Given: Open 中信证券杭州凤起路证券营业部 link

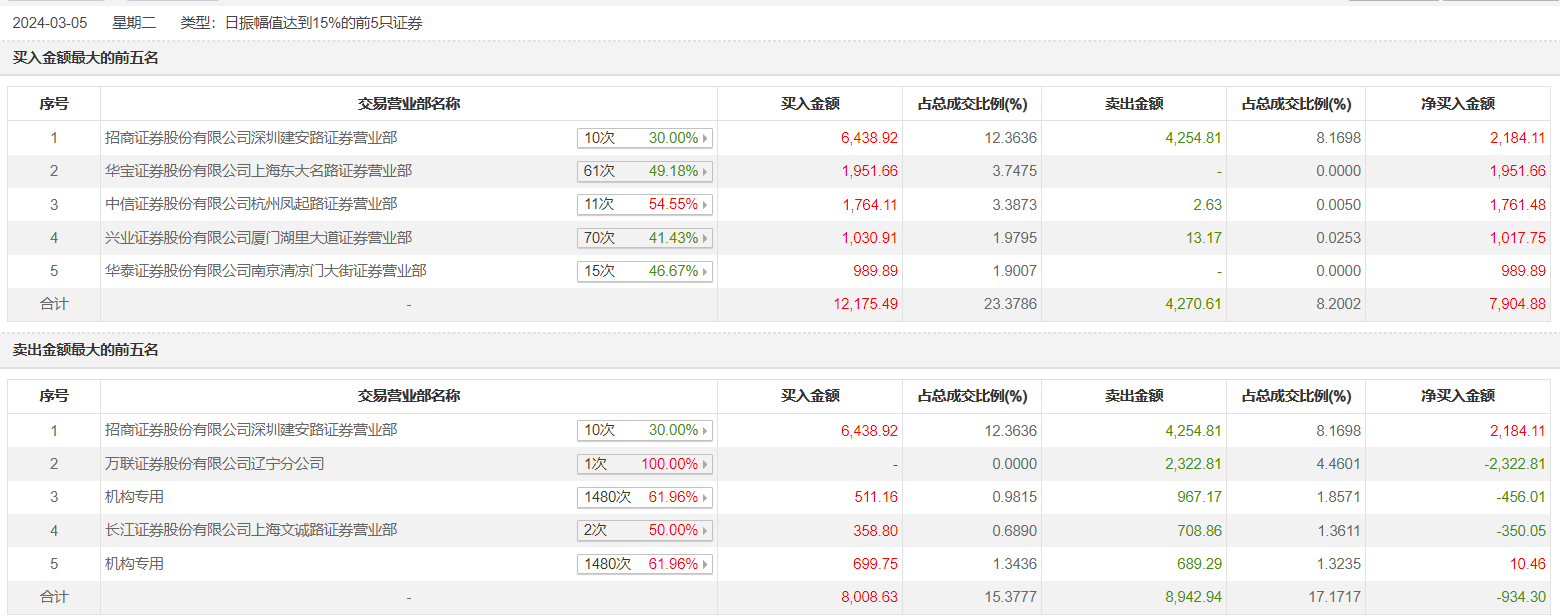Looking at the screenshot, I should pos(251,204).
